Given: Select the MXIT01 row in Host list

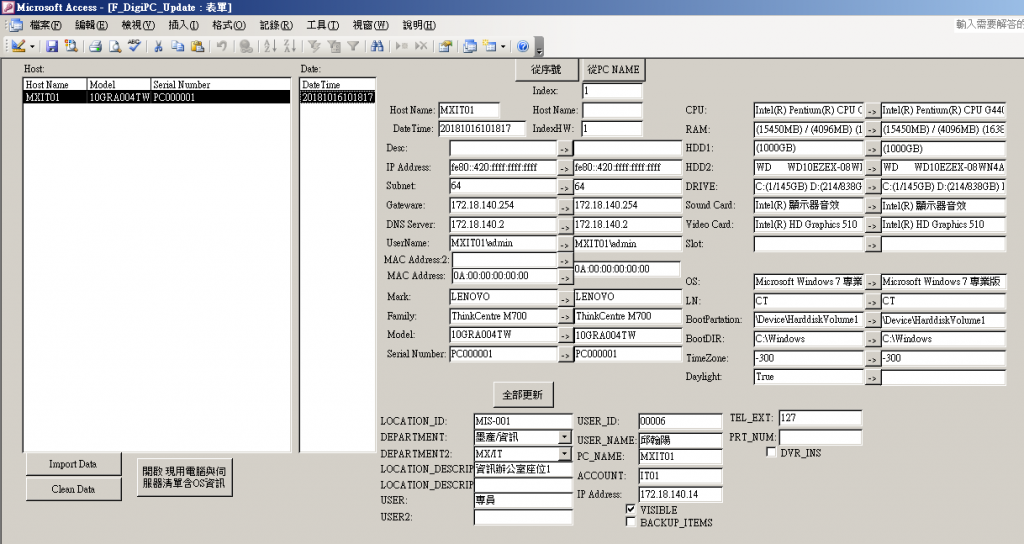Looking at the screenshot, I should point(157,97).
